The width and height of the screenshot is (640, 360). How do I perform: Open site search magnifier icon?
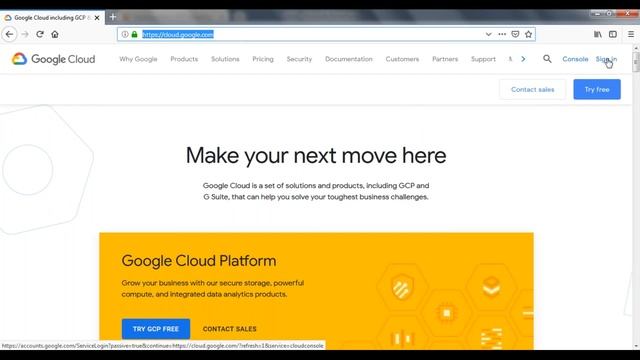click(547, 59)
